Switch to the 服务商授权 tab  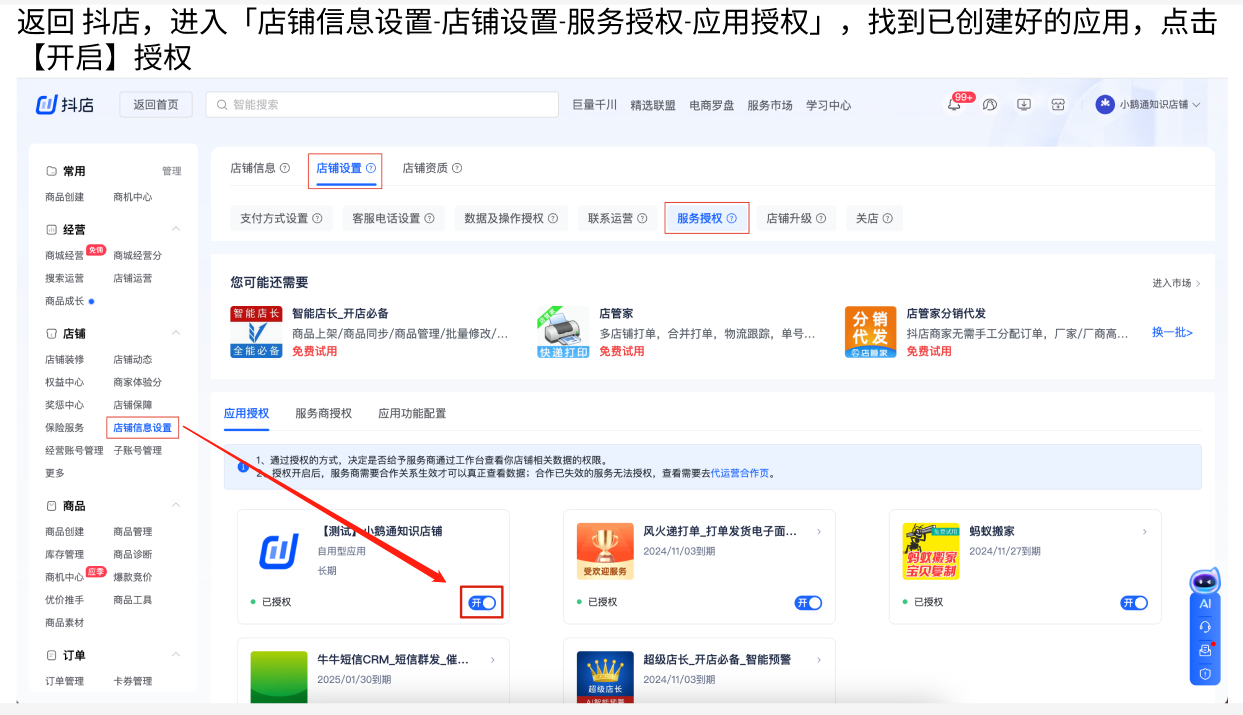point(323,413)
